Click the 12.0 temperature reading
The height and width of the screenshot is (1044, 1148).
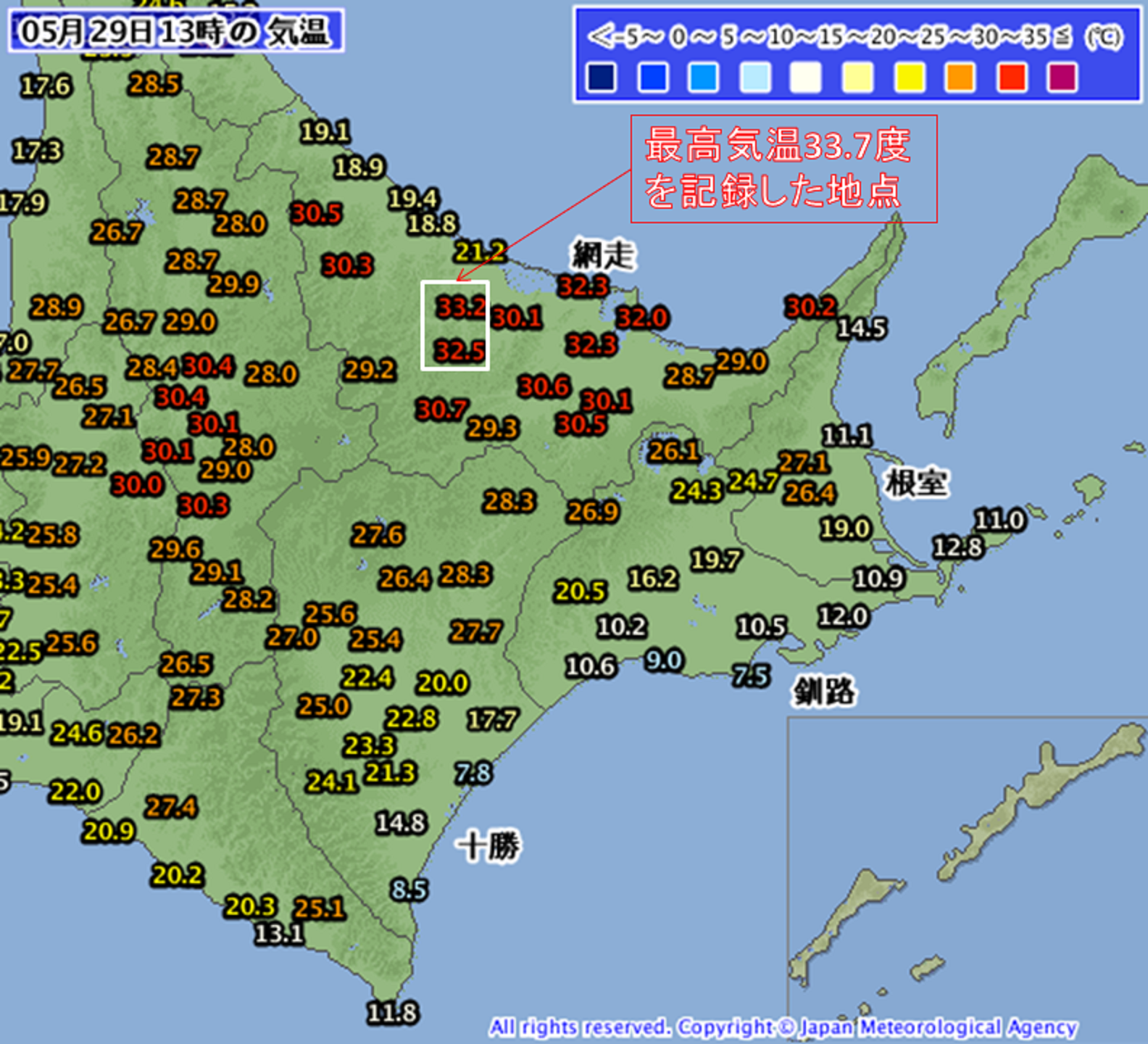click(844, 616)
